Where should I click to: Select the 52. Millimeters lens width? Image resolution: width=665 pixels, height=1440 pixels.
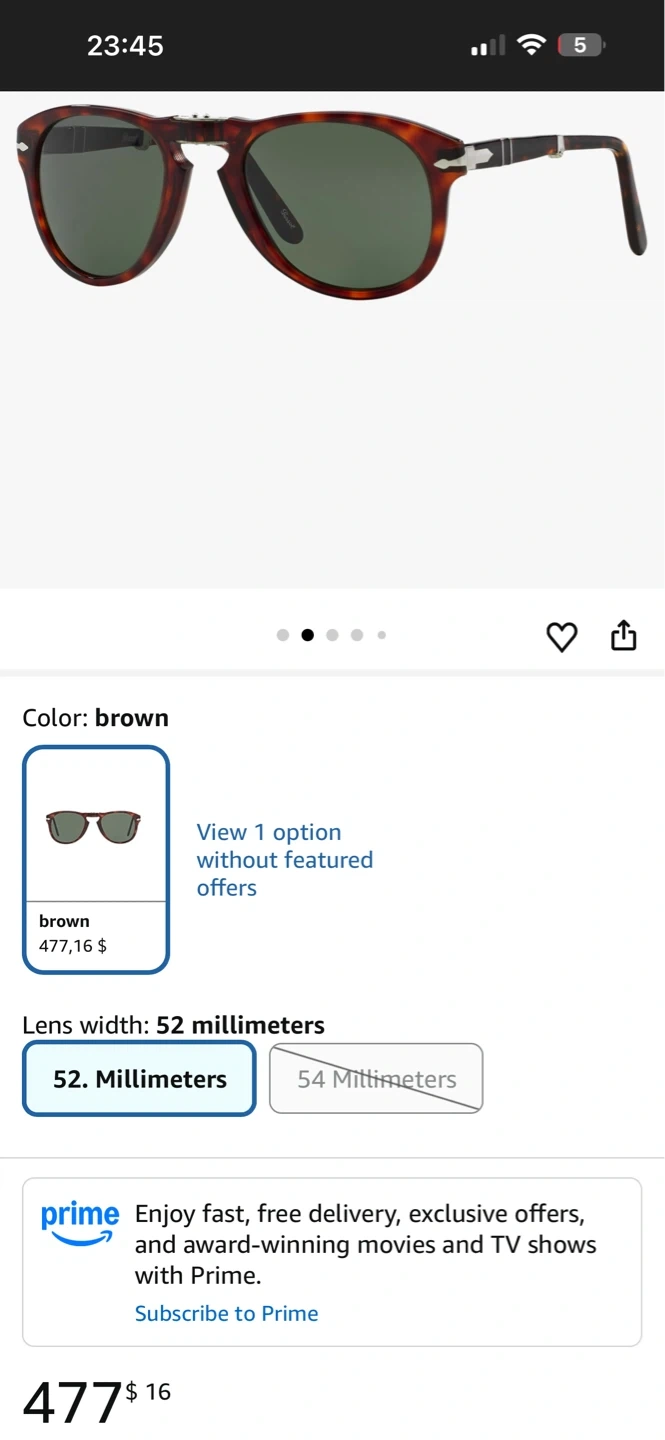click(x=139, y=1079)
